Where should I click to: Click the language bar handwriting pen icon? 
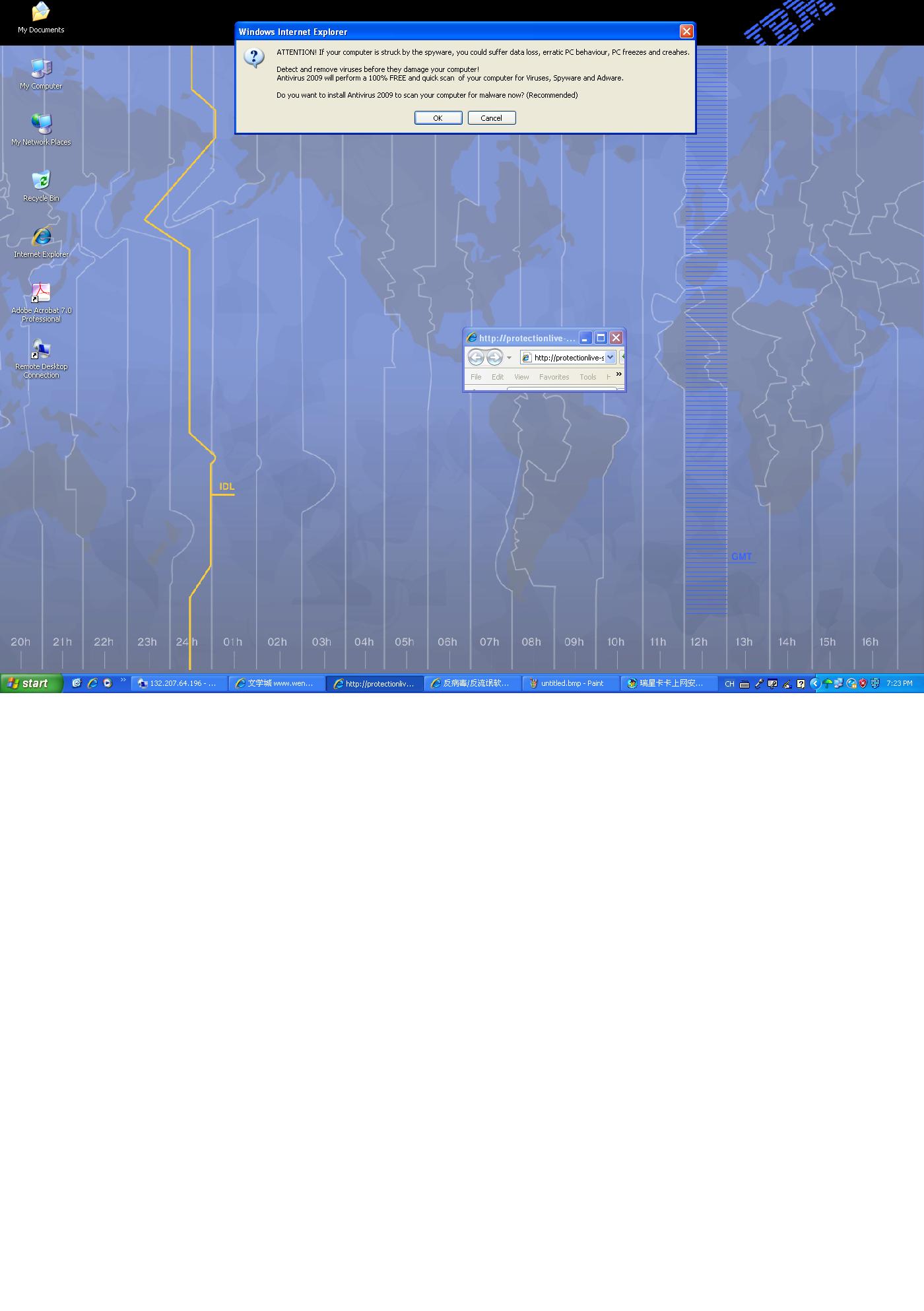pos(787,684)
